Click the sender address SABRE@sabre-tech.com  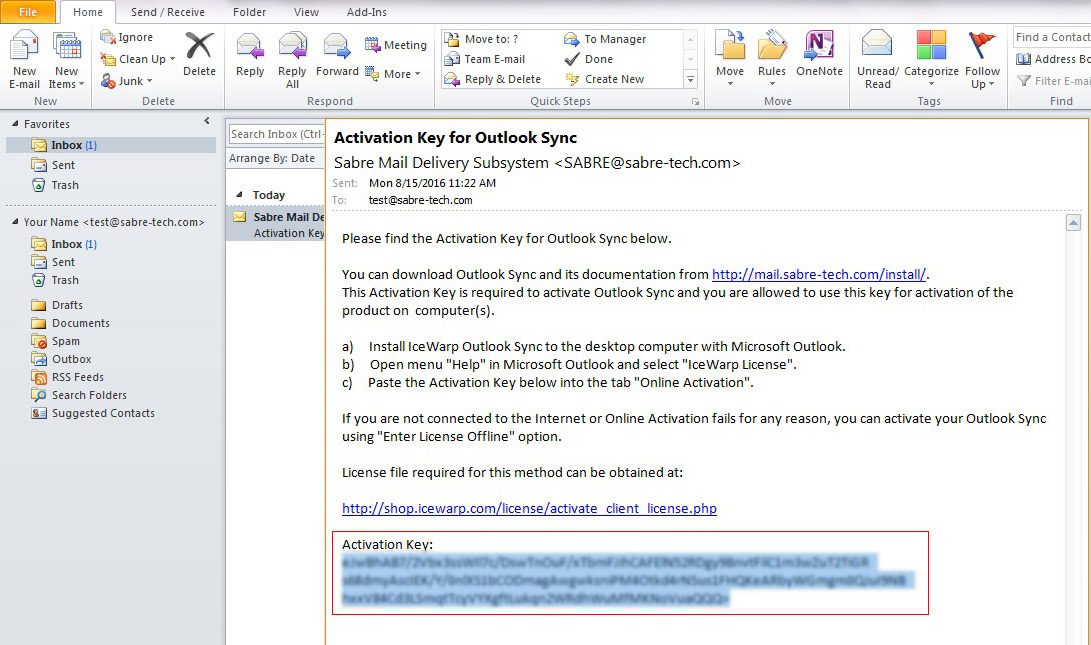tap(647, 163)
